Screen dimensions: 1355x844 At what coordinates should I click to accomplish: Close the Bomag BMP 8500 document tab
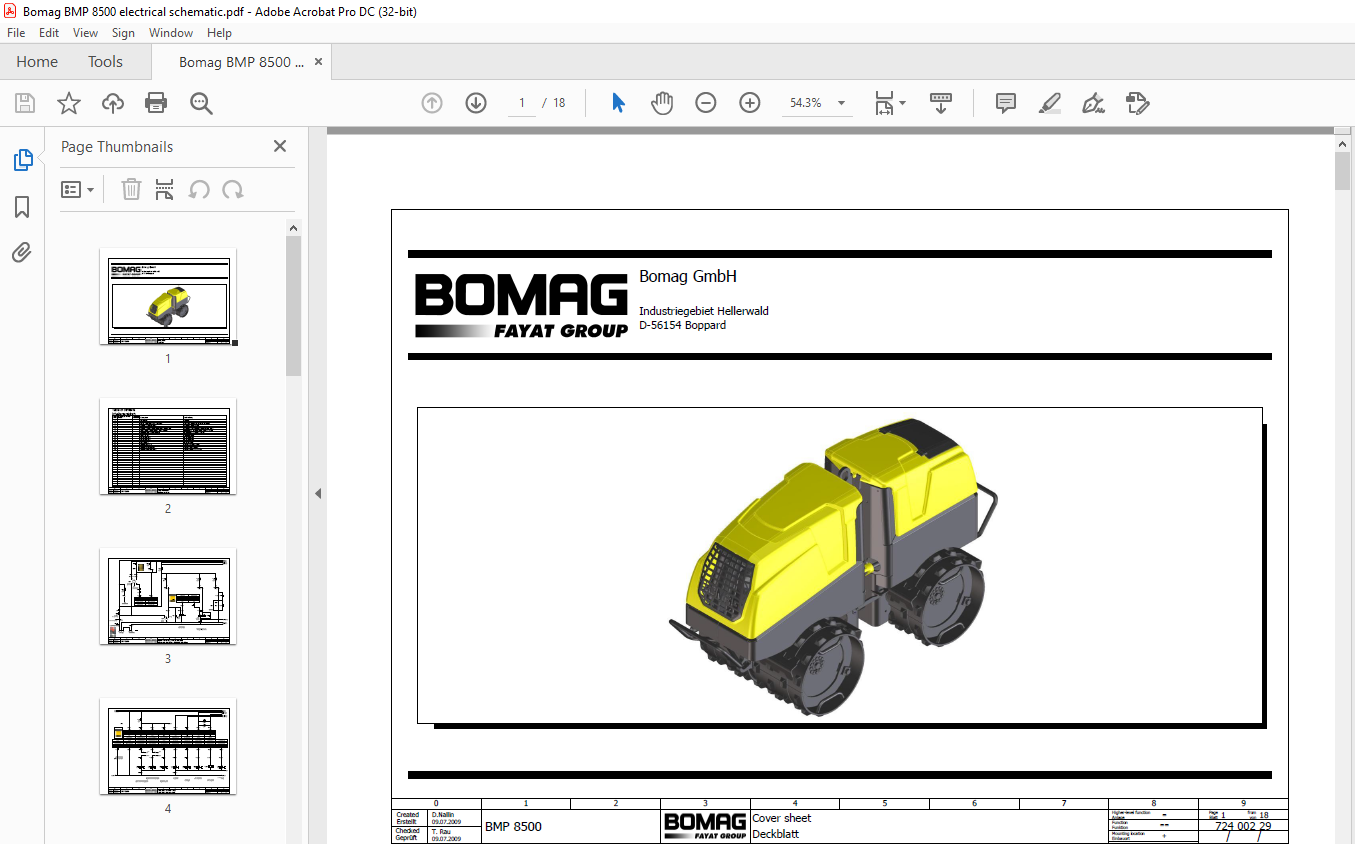[318, 62]
